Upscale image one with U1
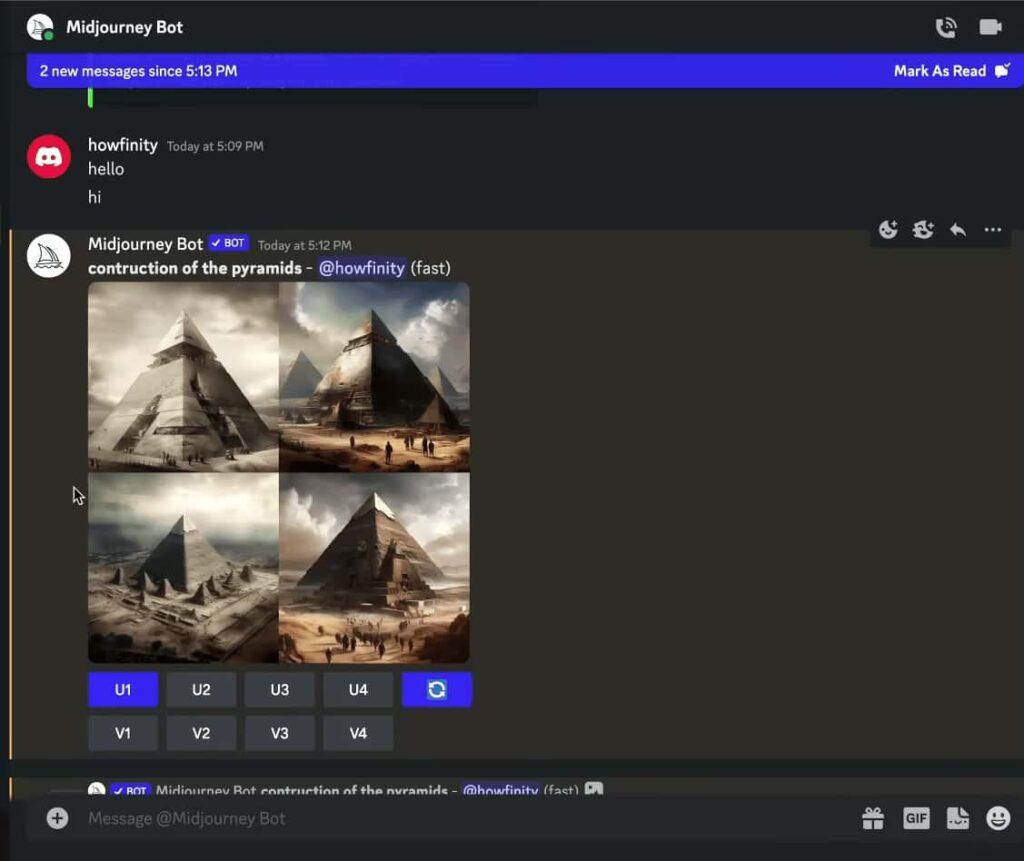Screen dimensions: 1024x861 pos(123,690)
